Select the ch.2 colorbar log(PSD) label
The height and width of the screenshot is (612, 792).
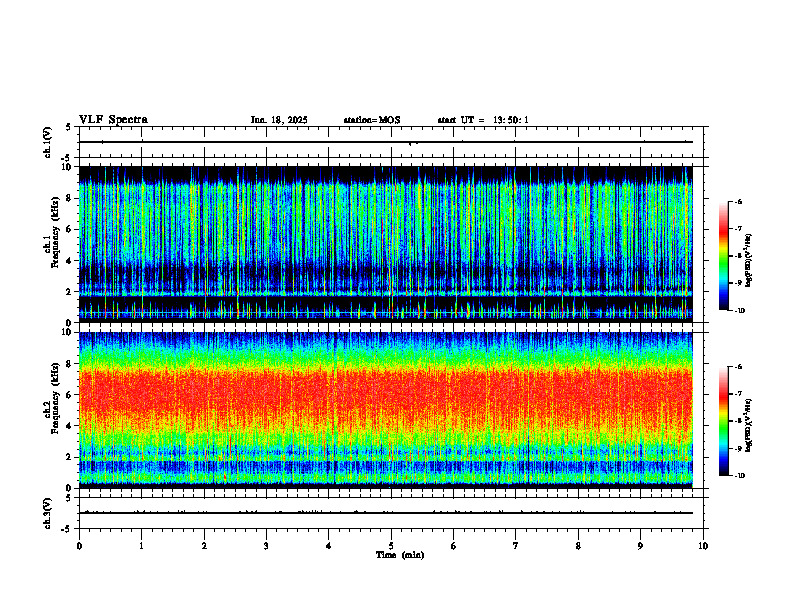tap(749, 425)
